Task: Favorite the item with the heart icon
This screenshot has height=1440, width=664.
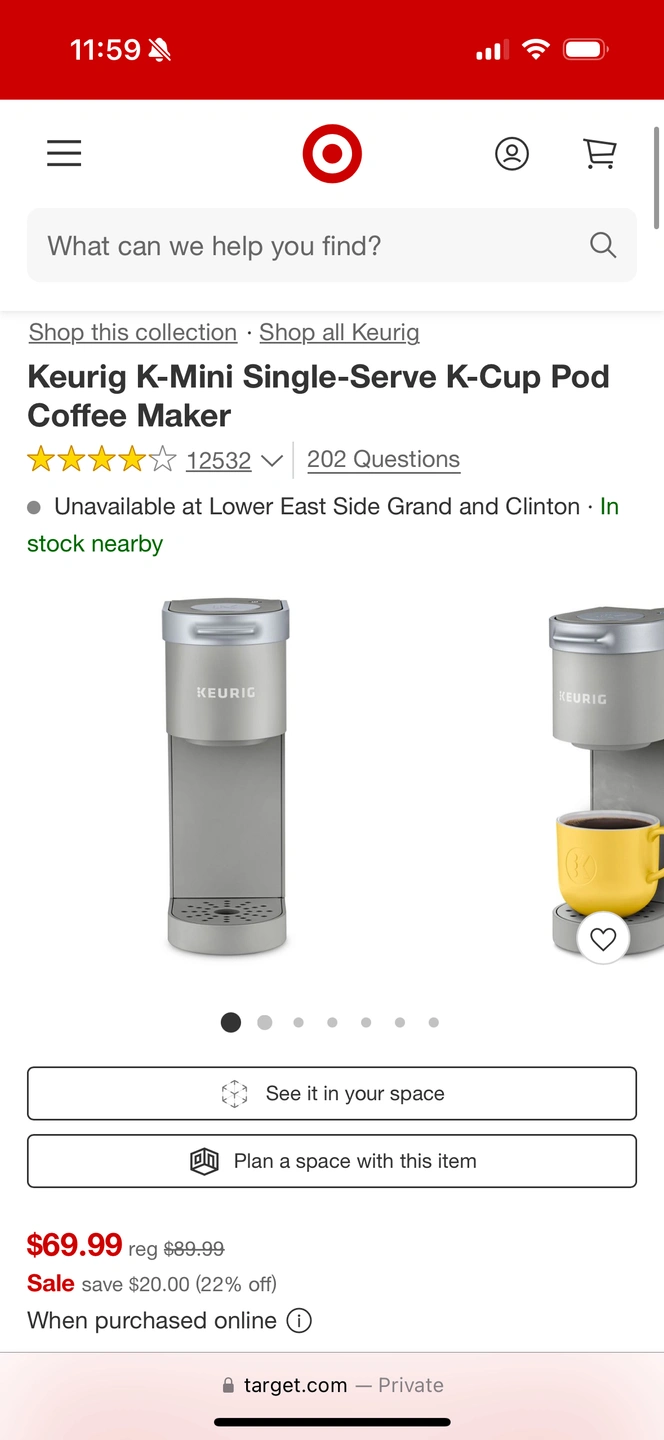Action: [603, 939]
